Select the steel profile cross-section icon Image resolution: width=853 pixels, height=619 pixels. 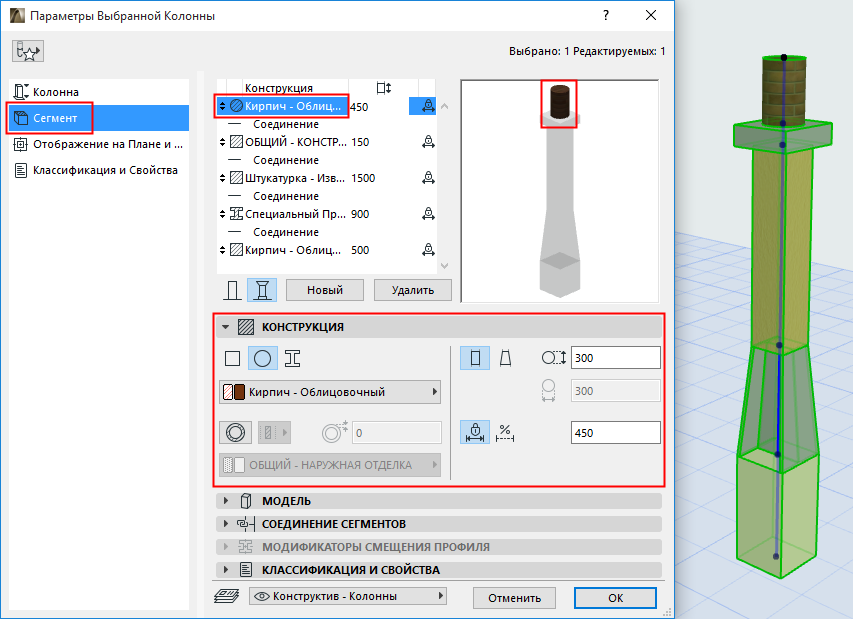293,357
